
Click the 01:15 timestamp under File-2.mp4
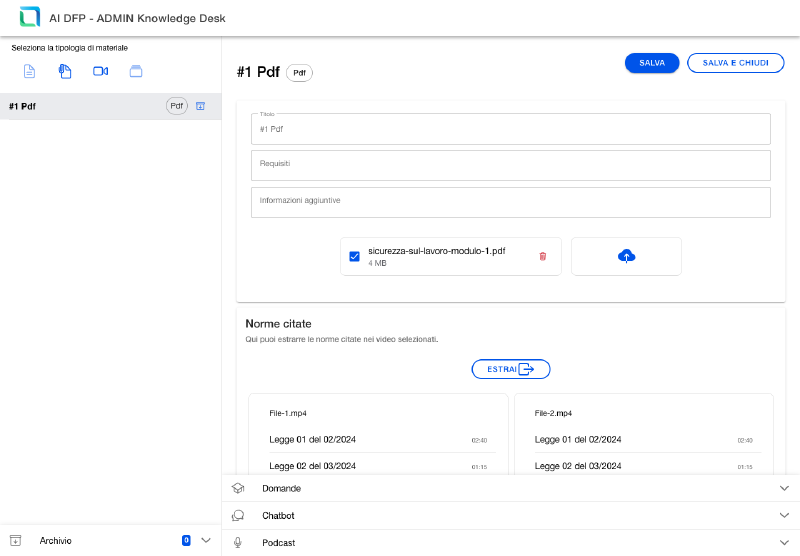745,467
